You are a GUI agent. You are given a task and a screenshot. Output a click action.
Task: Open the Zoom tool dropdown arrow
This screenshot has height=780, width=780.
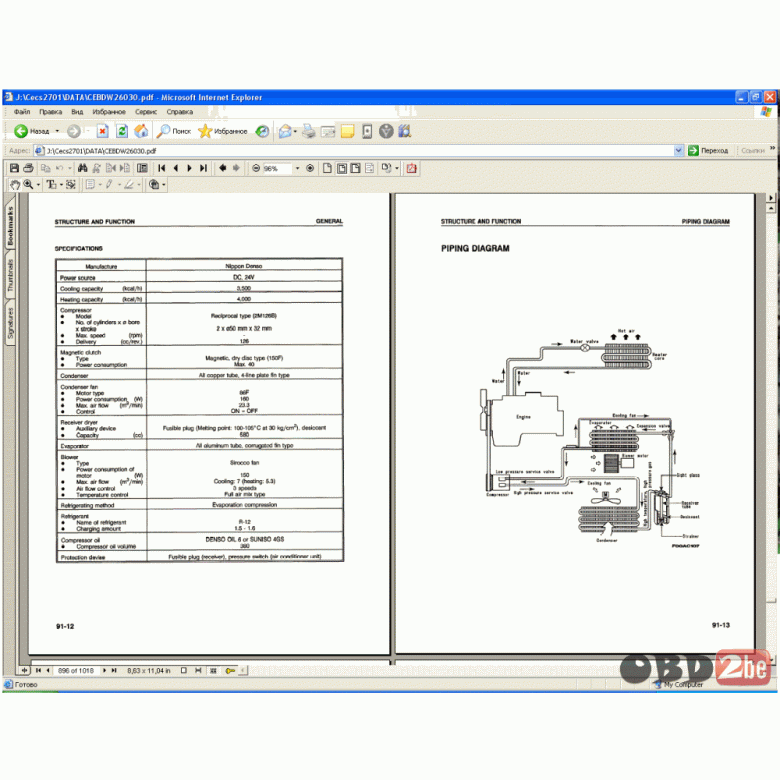coord(38,185)
